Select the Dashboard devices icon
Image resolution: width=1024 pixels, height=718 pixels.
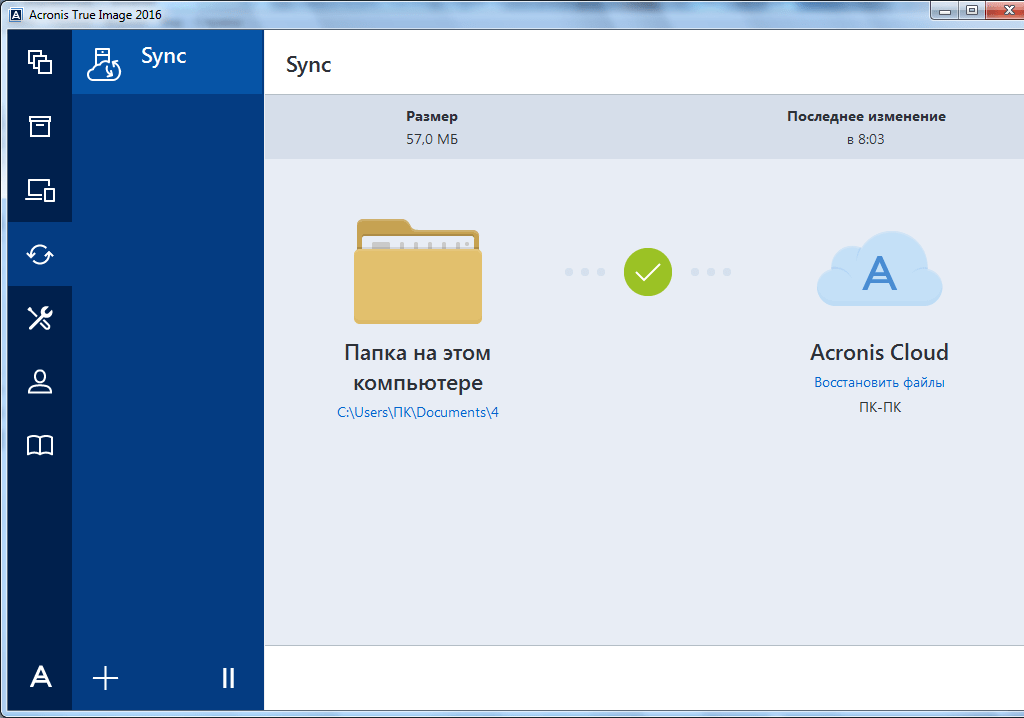coord(40,190)
